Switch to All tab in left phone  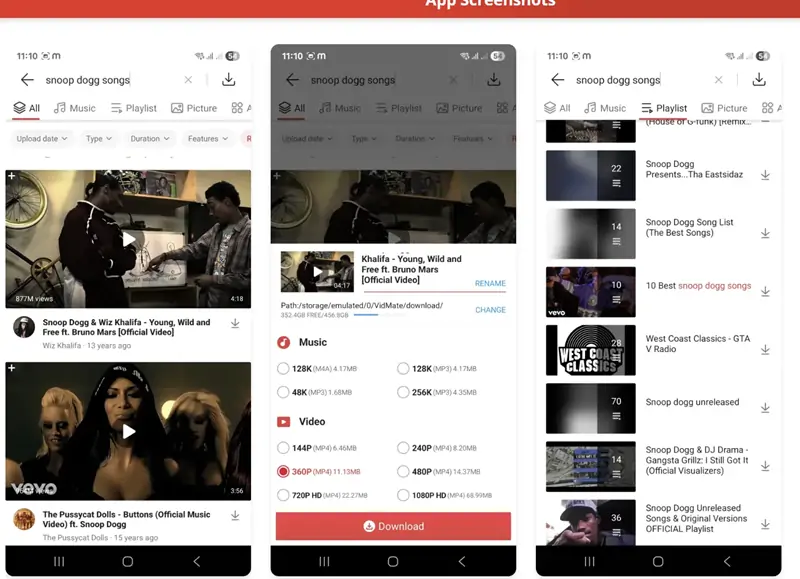tap(27, 108)
